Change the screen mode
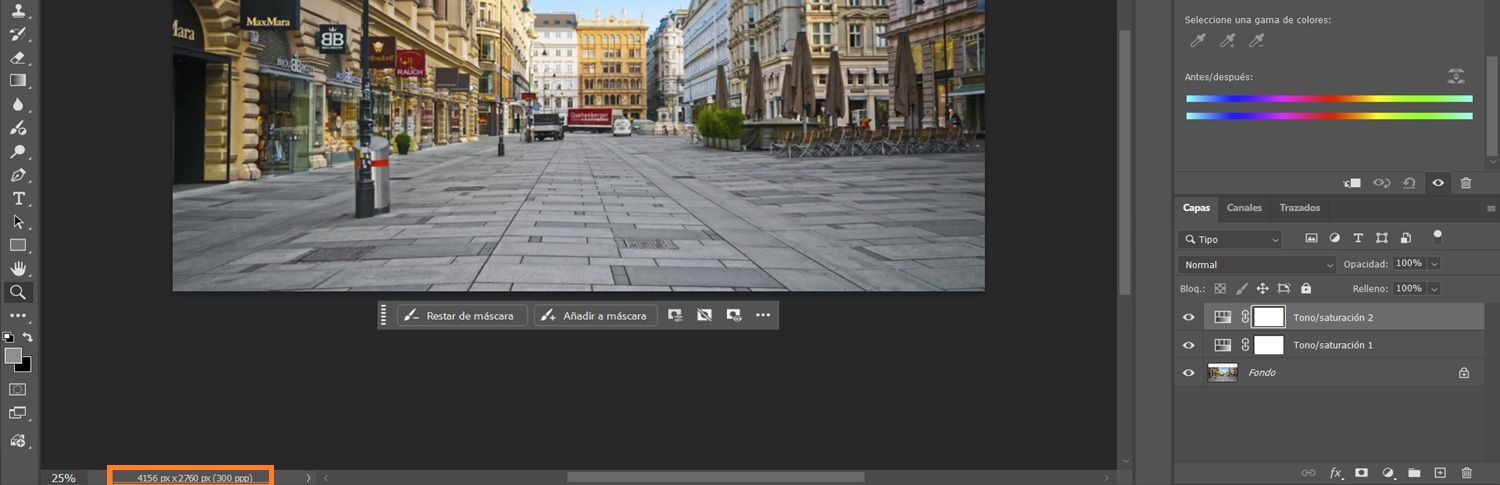 pyautogui.click(x=18, y=413)
